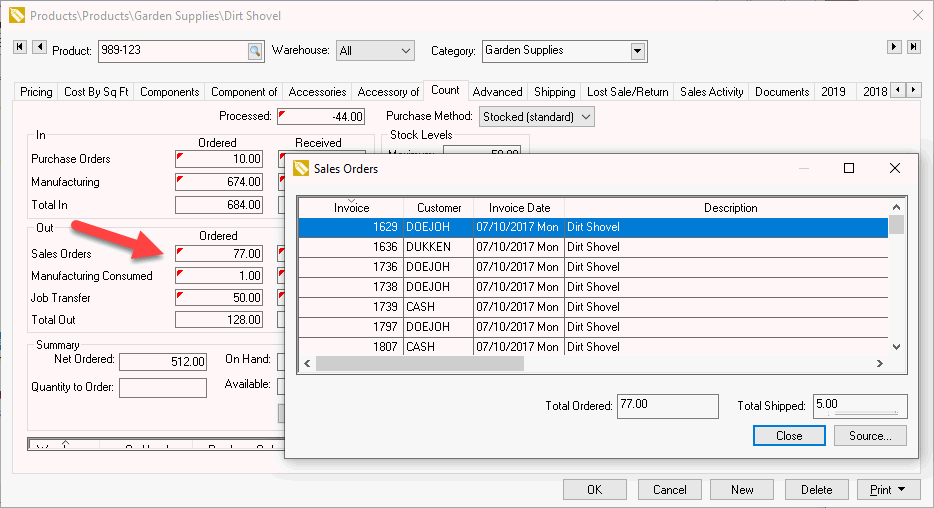Viewport: 934px width, 508px height.
Task: Expand the Category dropdown list
Action: pyautogui.click(x=638, y=51)
